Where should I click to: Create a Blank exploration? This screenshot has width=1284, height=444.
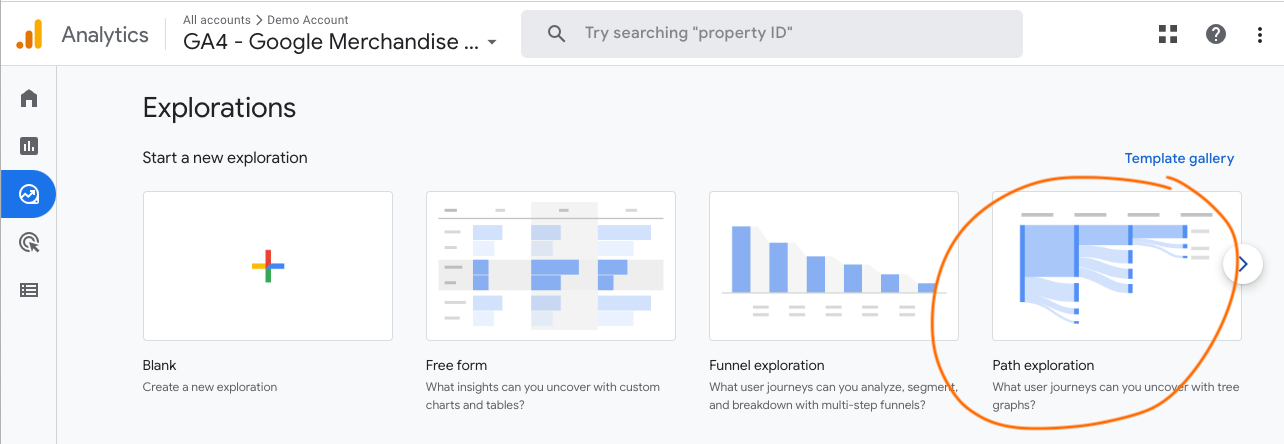(x=268, y=266)
